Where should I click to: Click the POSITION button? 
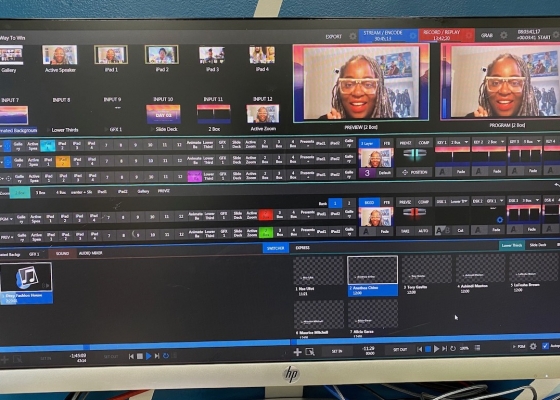coord(415,172)
